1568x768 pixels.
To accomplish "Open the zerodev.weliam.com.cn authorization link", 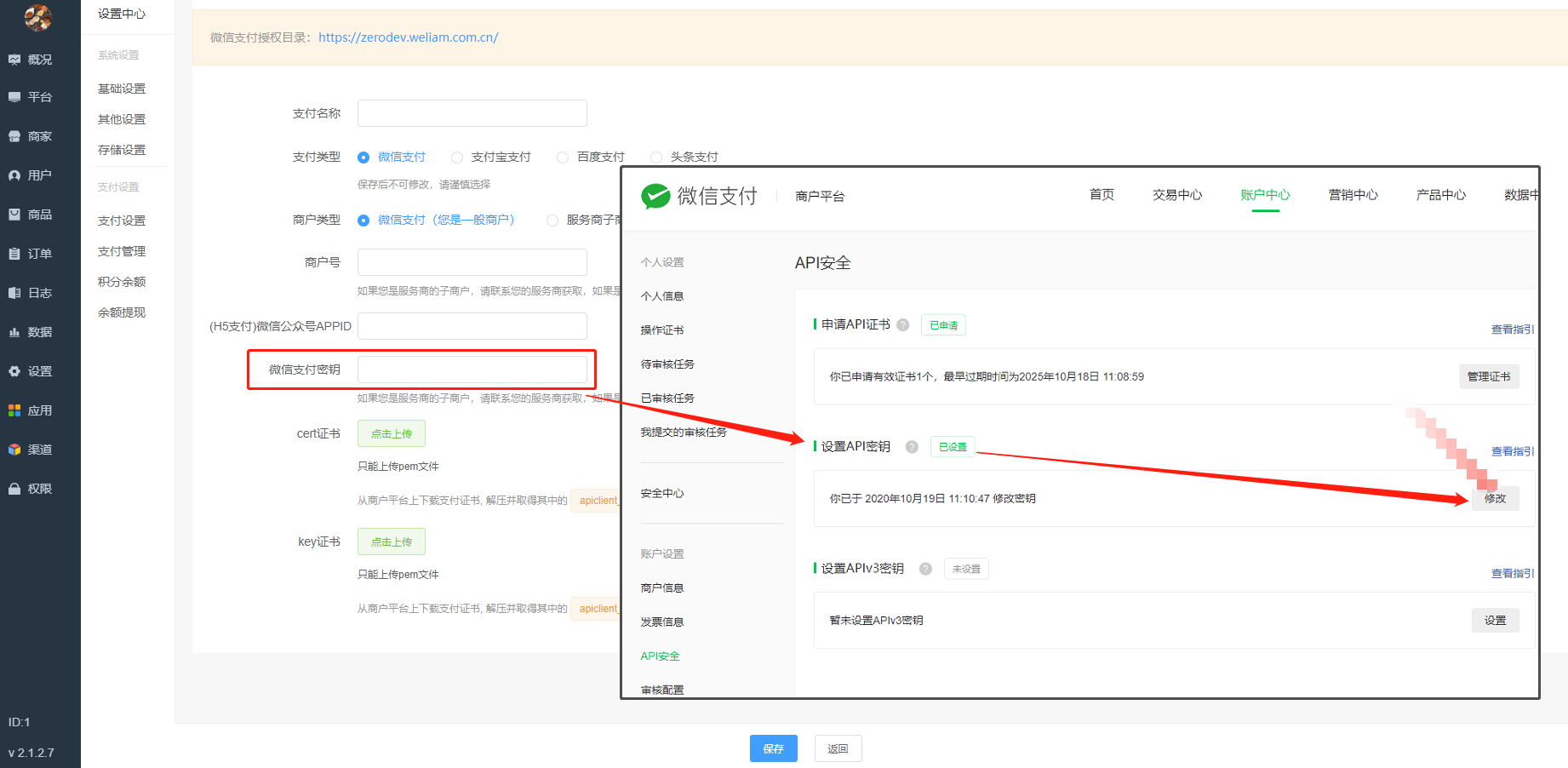I will click(409, 37).
